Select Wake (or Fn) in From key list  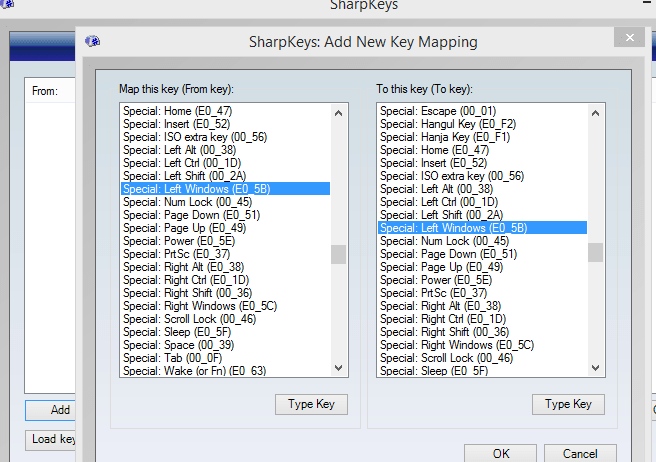click(x=225, y=370)
